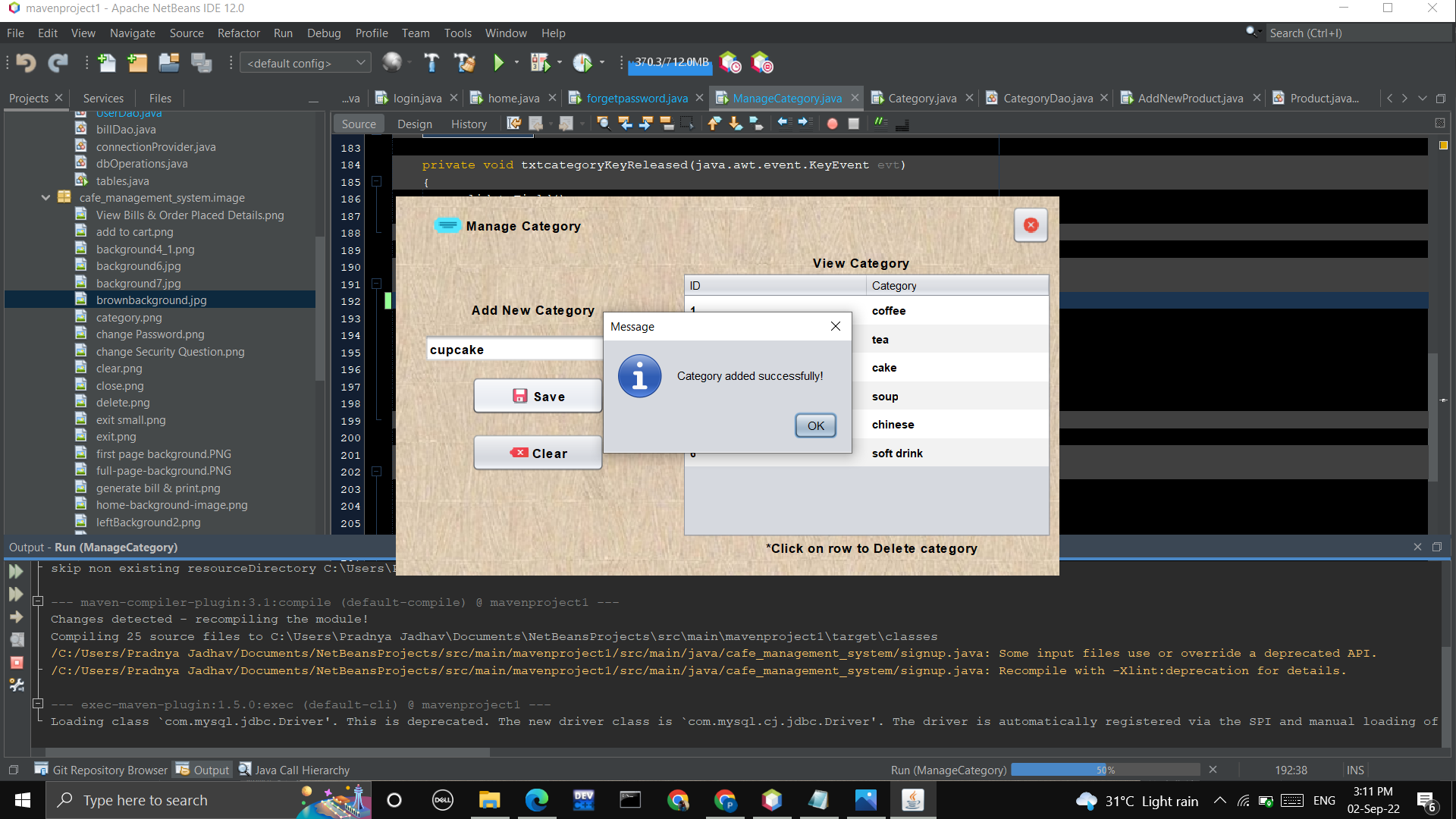The height and width of the screenshot is (819, 1456).
Task: Click the Undo icon in toolbar
Action: 26,63
